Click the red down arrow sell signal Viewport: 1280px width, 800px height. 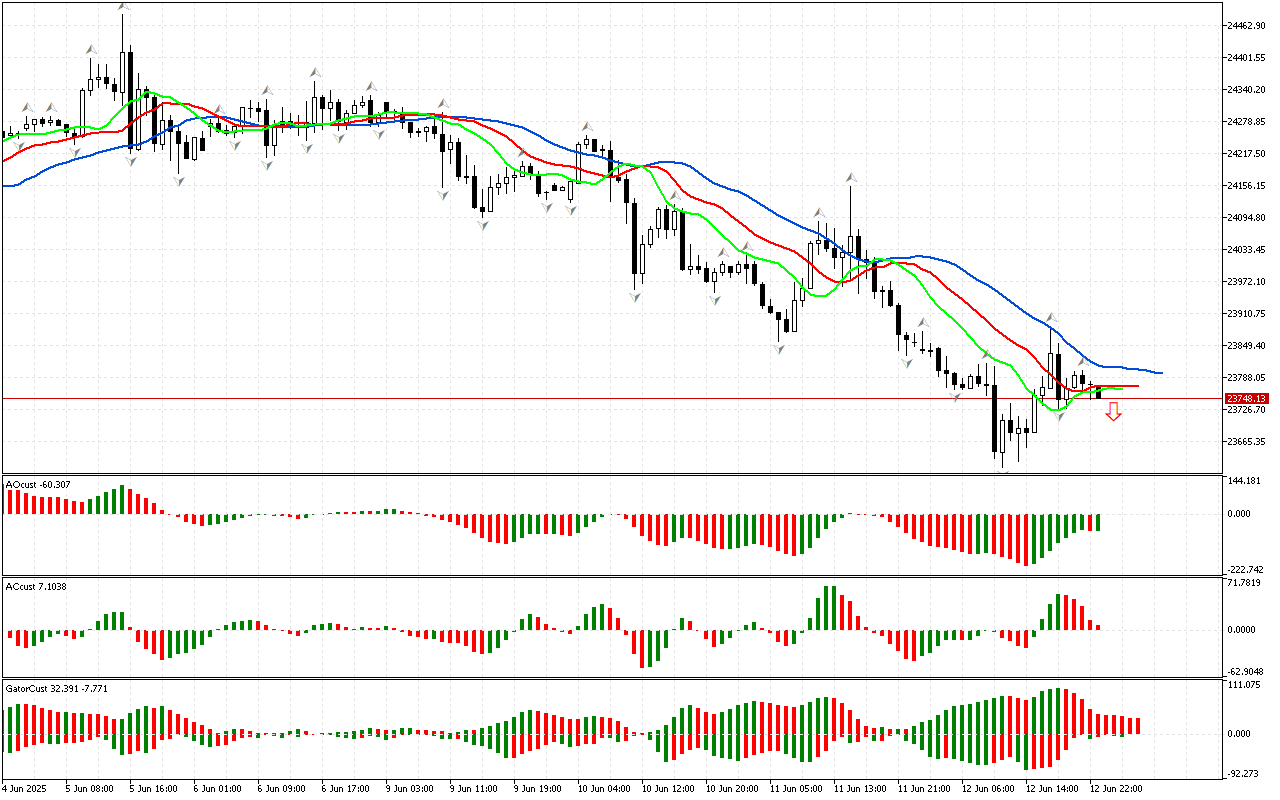pos(1113,412)
